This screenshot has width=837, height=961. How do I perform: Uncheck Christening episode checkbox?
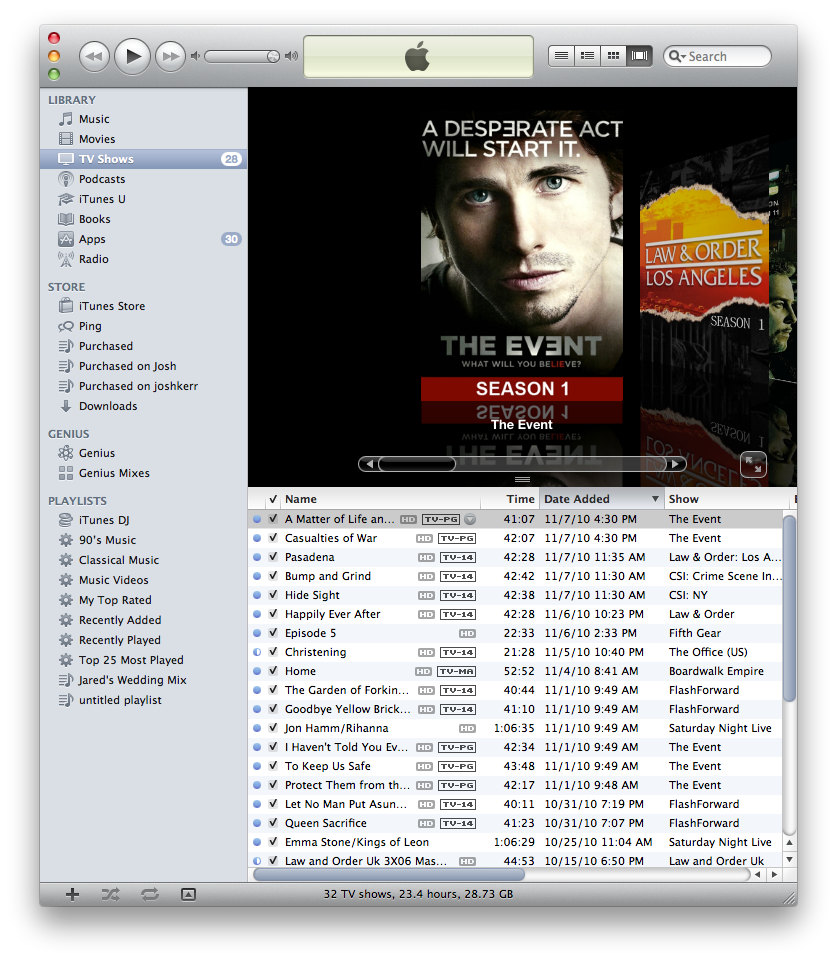273,652
